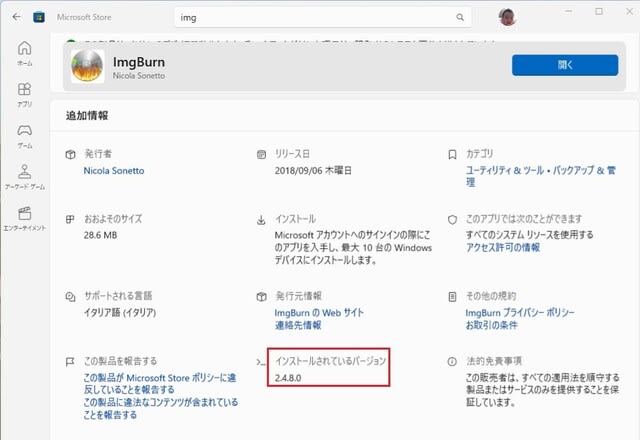Click the 発行者 package icon
640x440 pixels.
[x=70, y=154]
